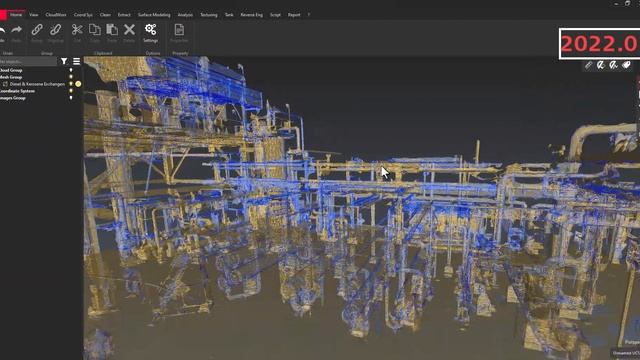Open the Texturing ribbon tab
Image resolution: width=640 pixels, height=360 pixels.
click(209, 15)
